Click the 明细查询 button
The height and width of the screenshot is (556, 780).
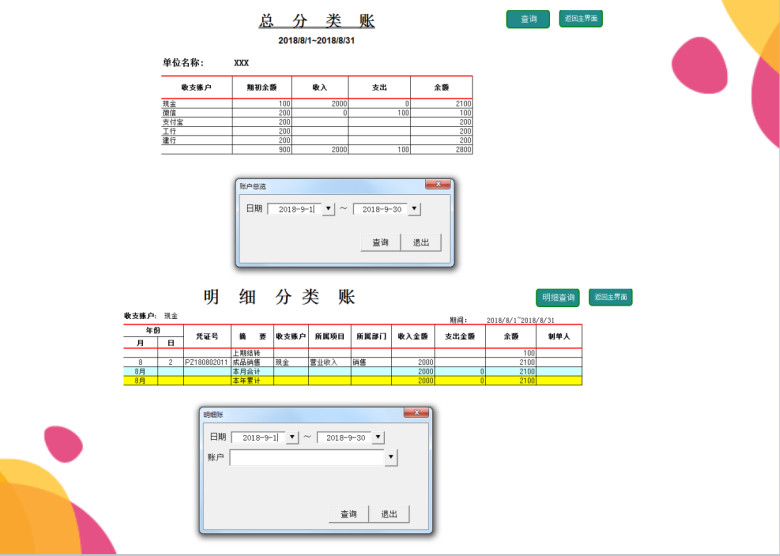click(558, 297)
